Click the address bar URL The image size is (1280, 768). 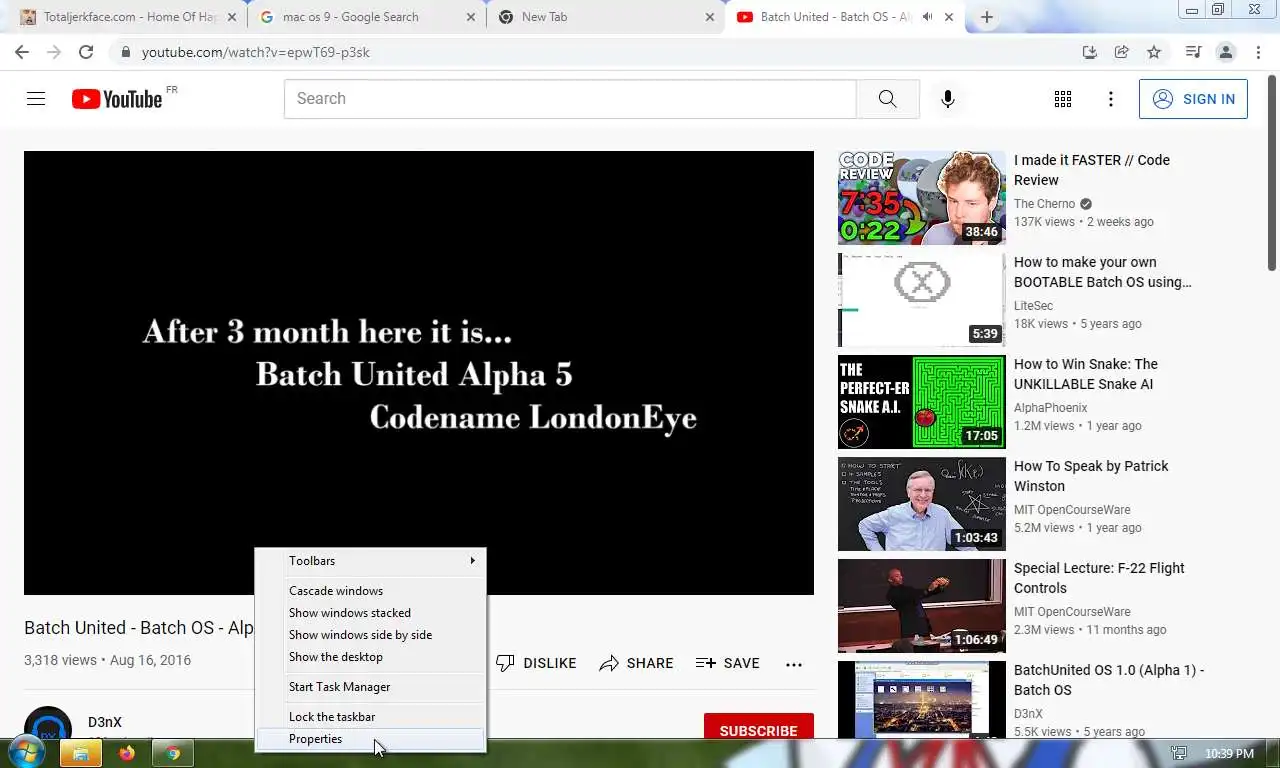256,52
